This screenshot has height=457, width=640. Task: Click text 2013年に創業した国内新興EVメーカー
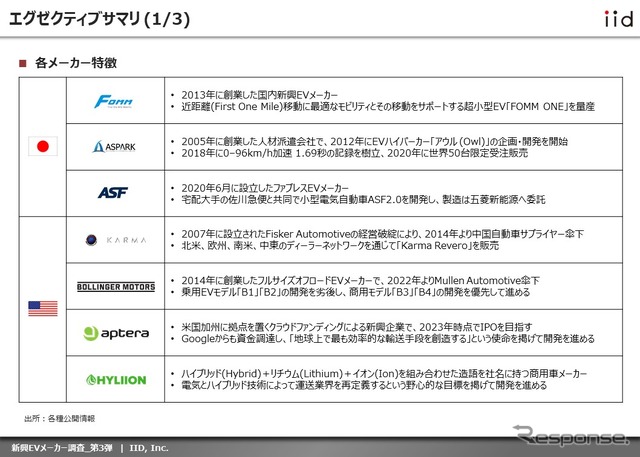pyautogui.click(x=260, y=95)
